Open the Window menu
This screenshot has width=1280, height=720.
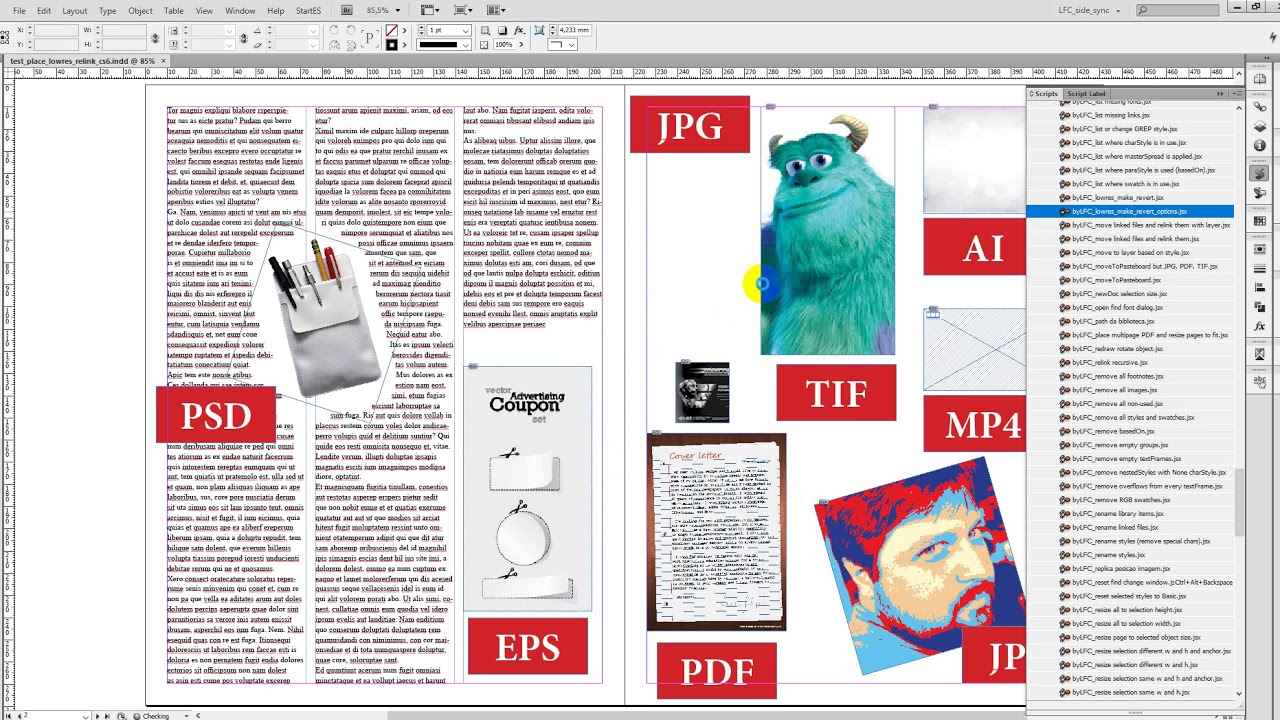(x=240, y=11)
